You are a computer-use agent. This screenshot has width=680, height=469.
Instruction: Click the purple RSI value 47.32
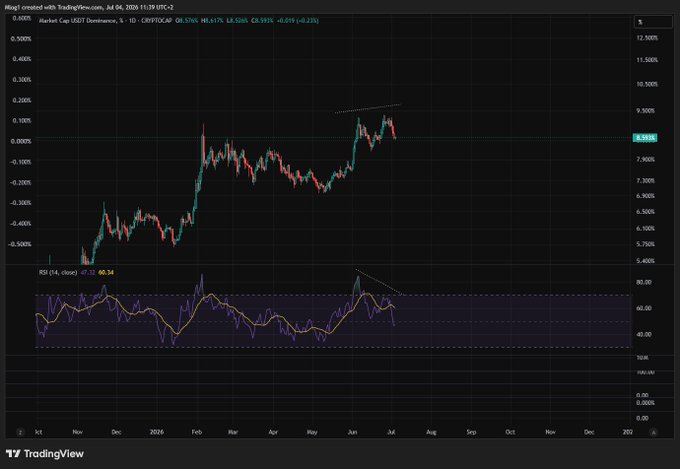pos(88,272)
